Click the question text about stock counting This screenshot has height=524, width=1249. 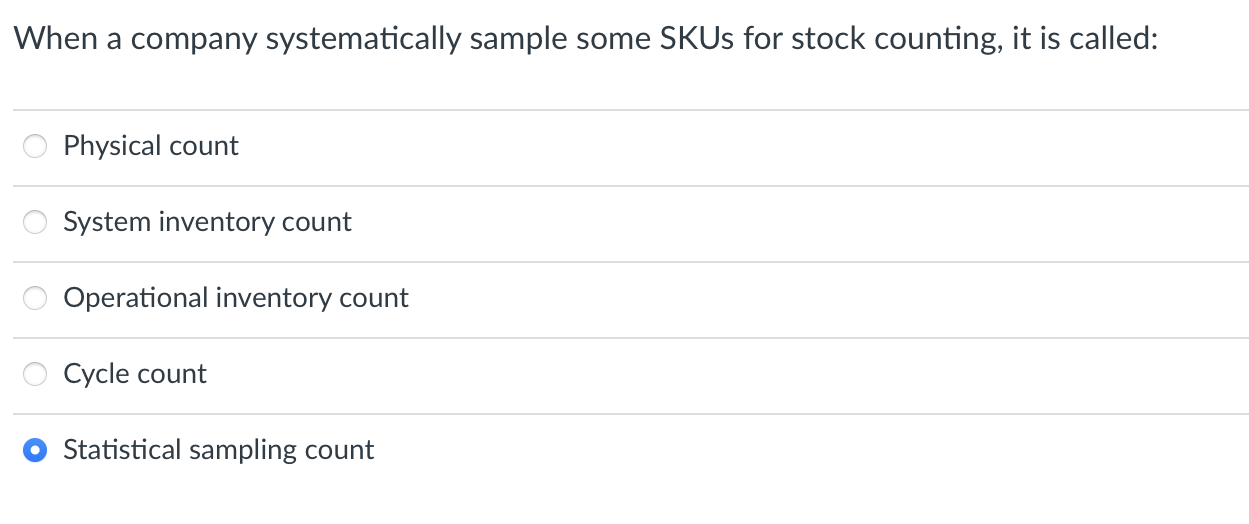click(586, 40)
